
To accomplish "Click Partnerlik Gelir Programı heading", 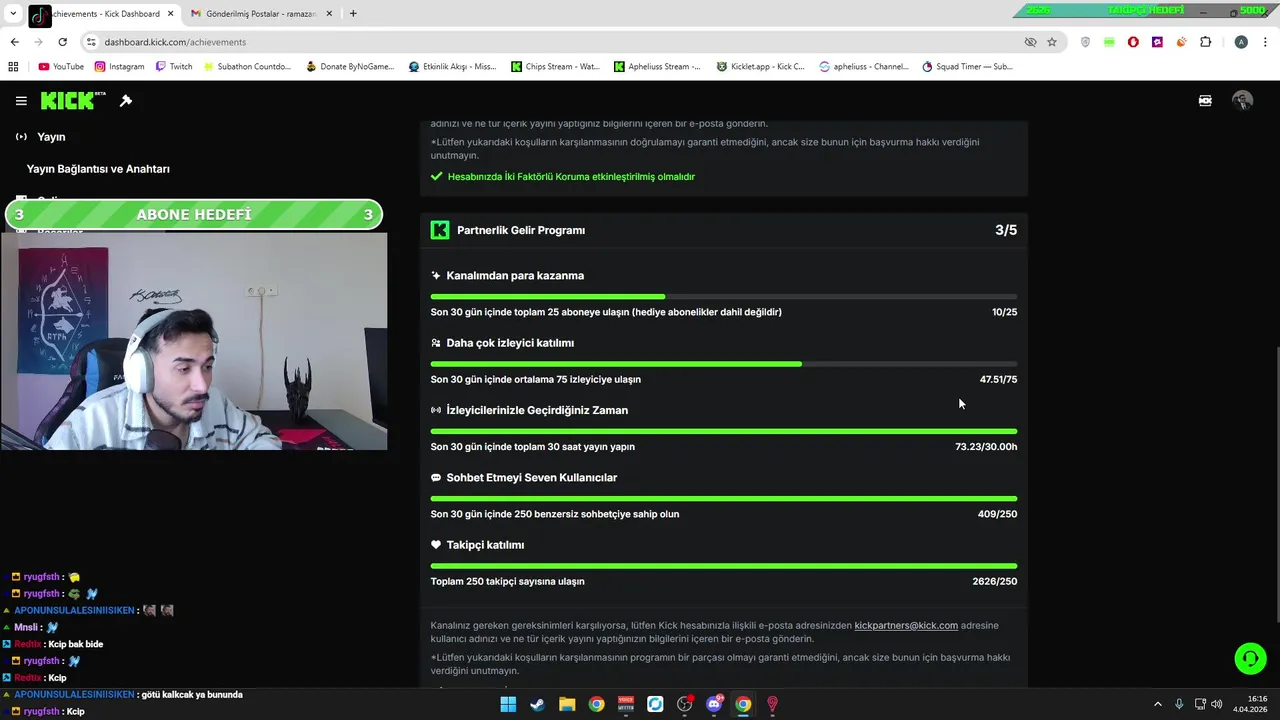I will [x=521, y=230].
